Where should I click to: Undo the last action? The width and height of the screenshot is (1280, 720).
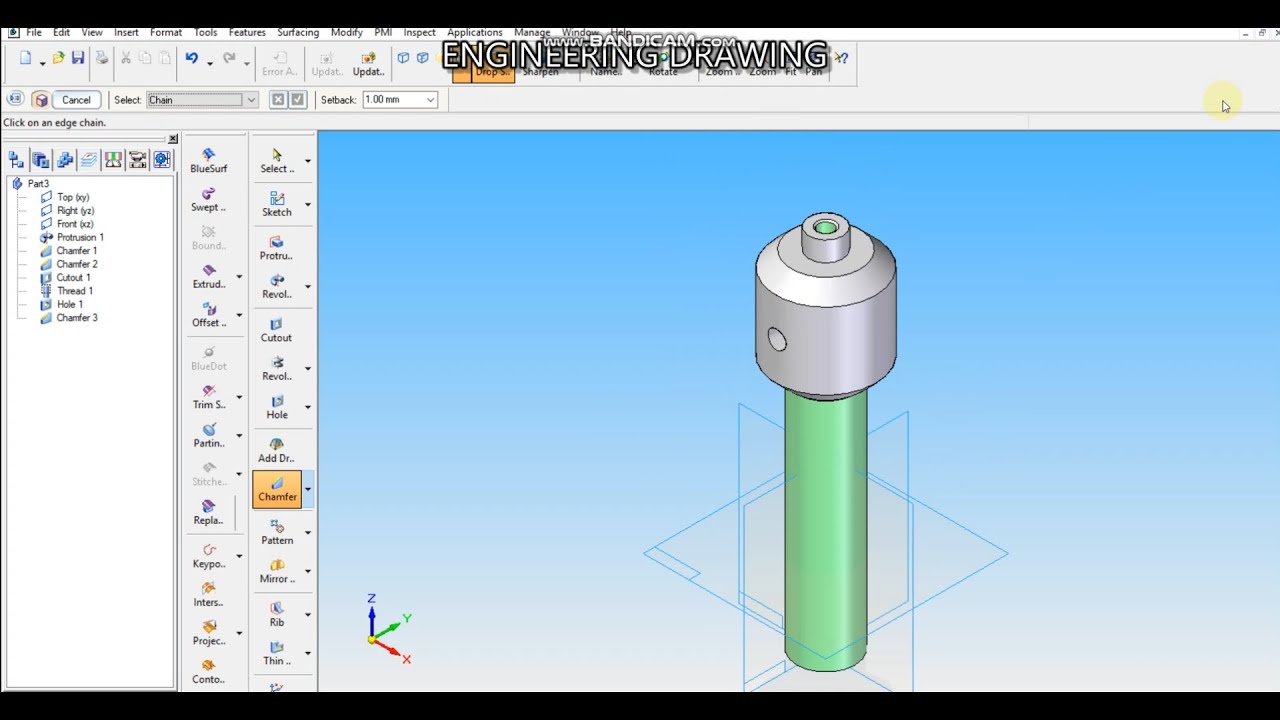(191, 59)
